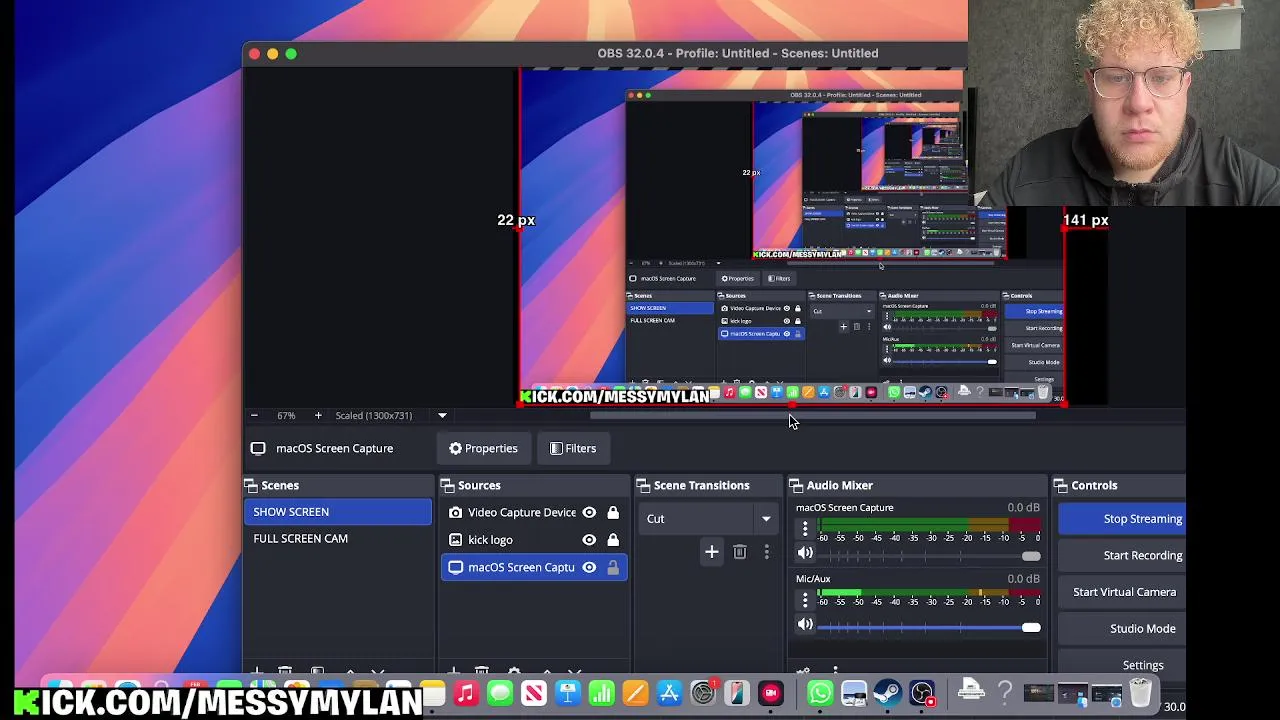The image size is (1280, 720).
Task: Open WhatsApp from the Dock
Action: tap(820, 693)
